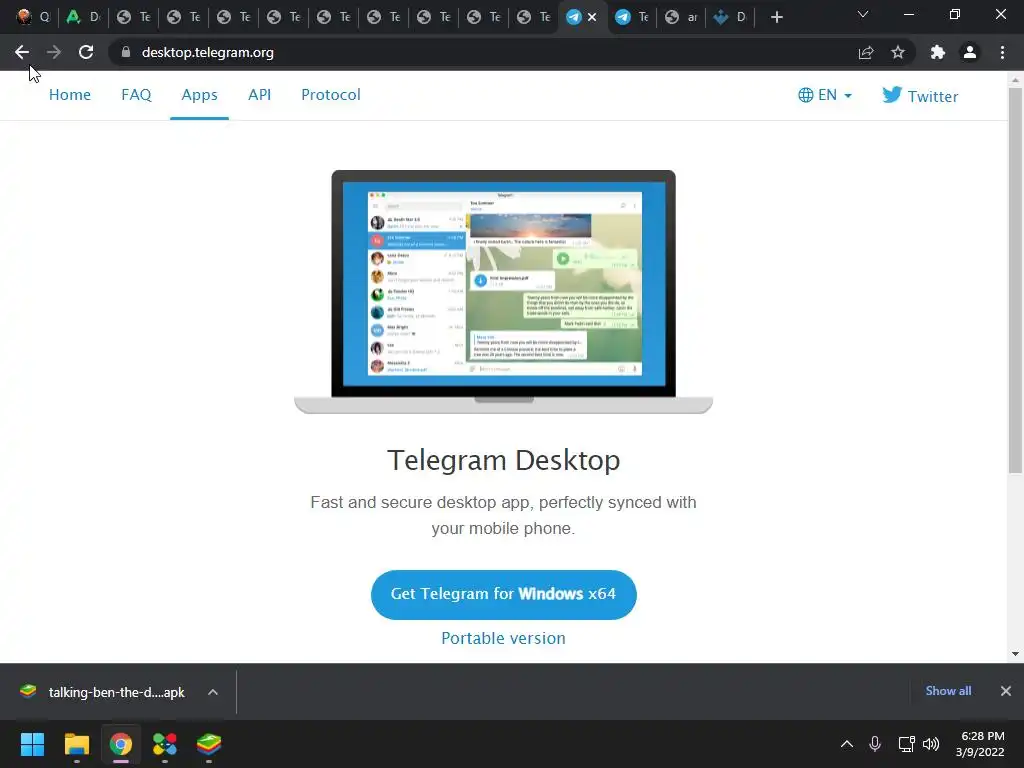Screen dimensions: 1024x768
Task: Open the FAQ page
Action: point(136,95)
